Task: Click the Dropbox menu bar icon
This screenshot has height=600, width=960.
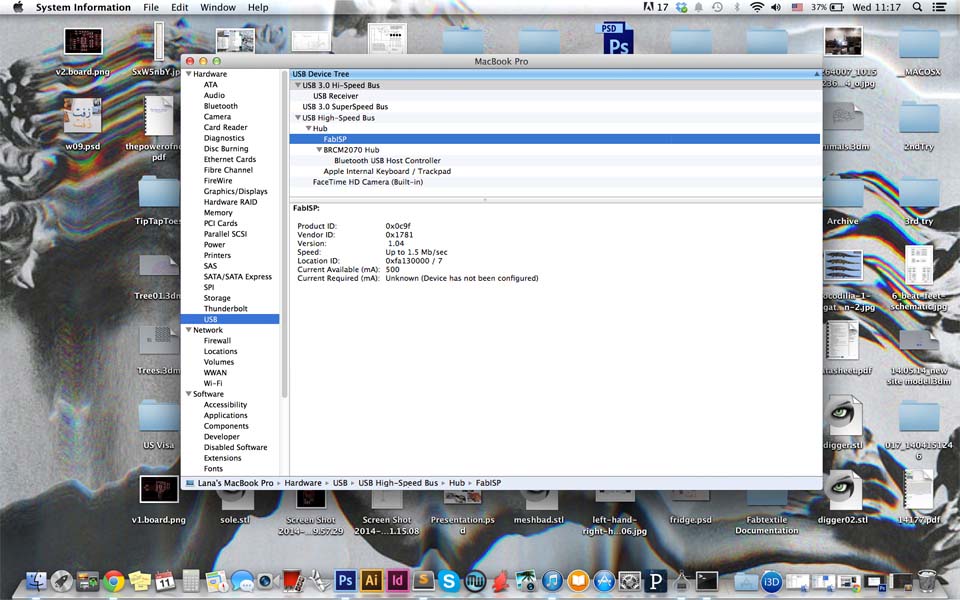Action: [x=681, y=7]
